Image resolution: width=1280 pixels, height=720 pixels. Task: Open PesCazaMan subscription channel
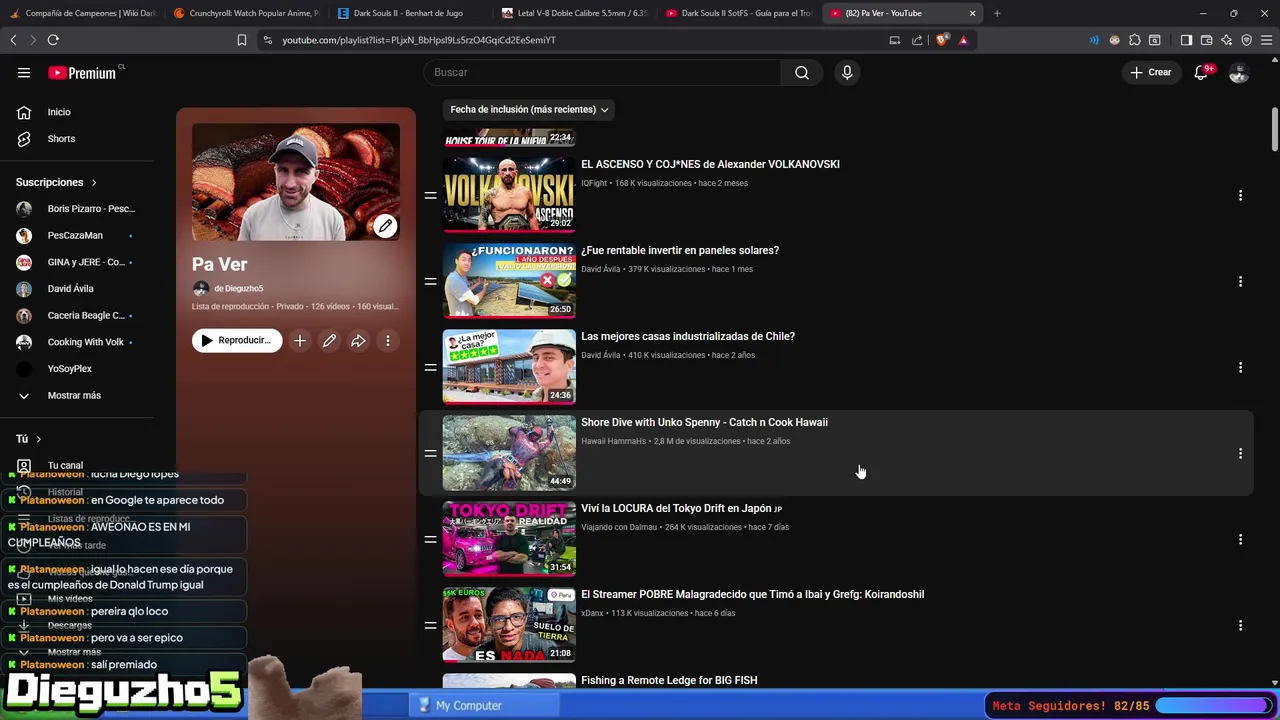coord(76,236)
